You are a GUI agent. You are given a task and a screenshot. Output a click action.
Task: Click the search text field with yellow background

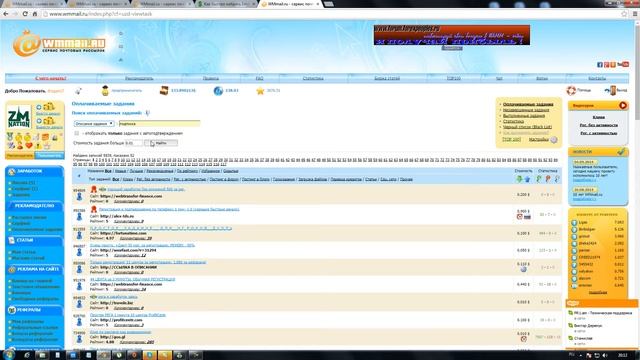(159, 123)
